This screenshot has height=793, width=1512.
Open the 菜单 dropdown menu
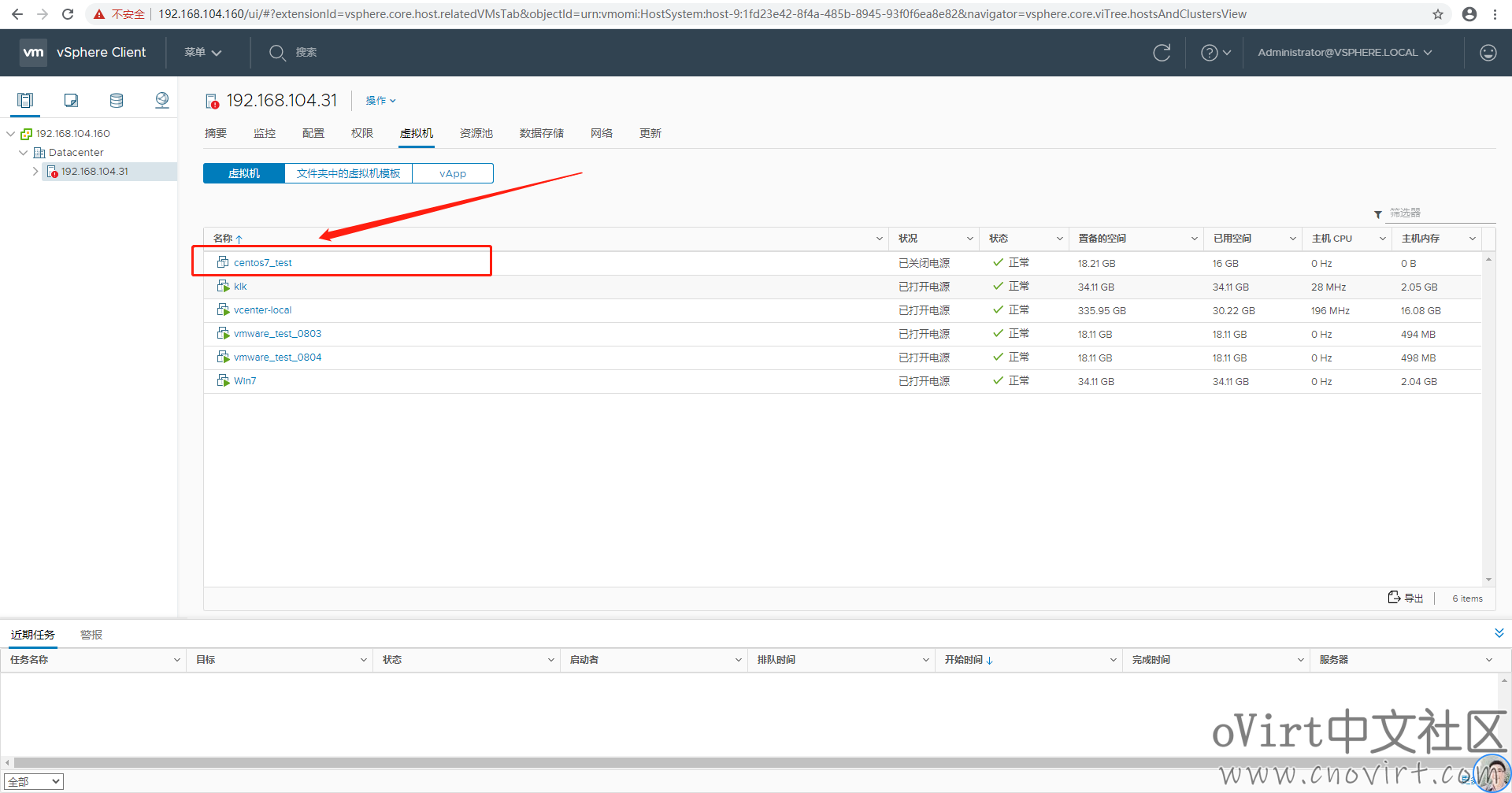click(x=203, y=52)
